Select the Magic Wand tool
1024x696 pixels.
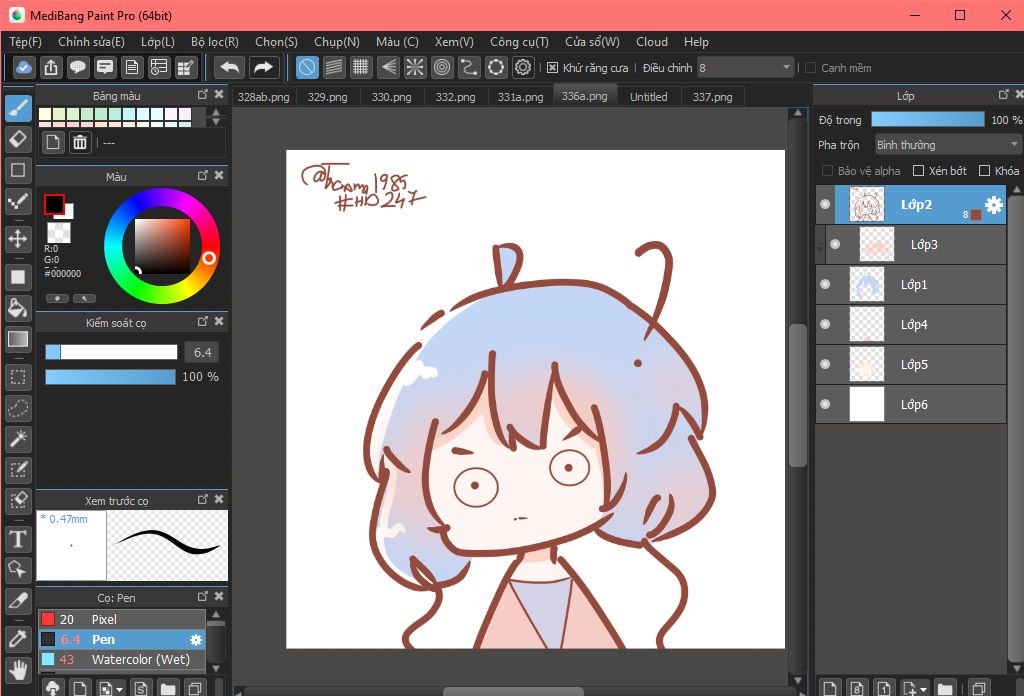coord(18,439)
